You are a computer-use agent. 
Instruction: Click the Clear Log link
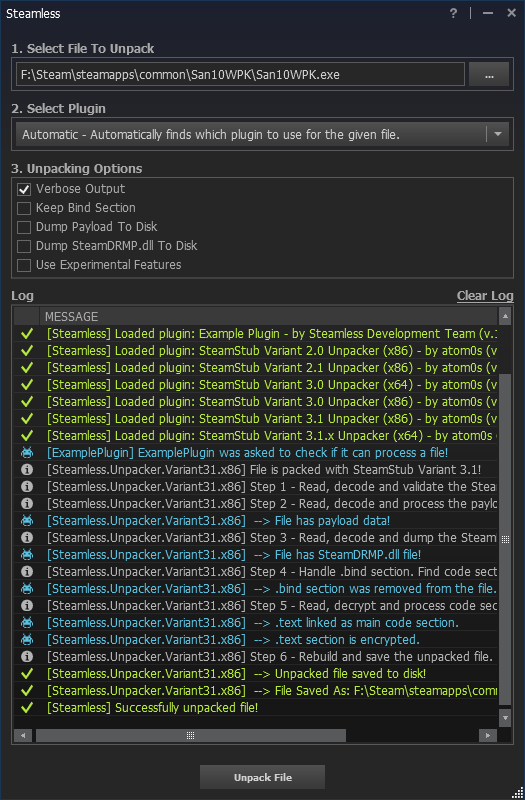[x=485, y=296]
